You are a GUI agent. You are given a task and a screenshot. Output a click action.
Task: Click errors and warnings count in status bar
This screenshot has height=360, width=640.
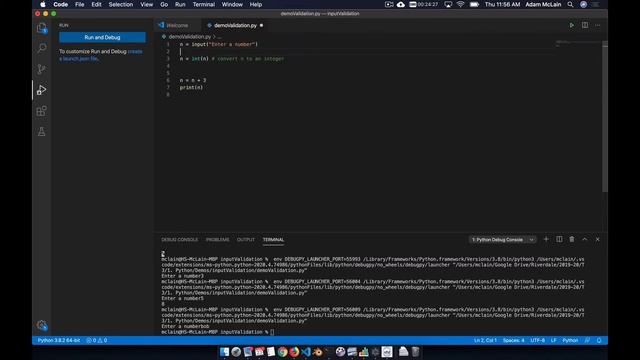[x=97, y=340]
